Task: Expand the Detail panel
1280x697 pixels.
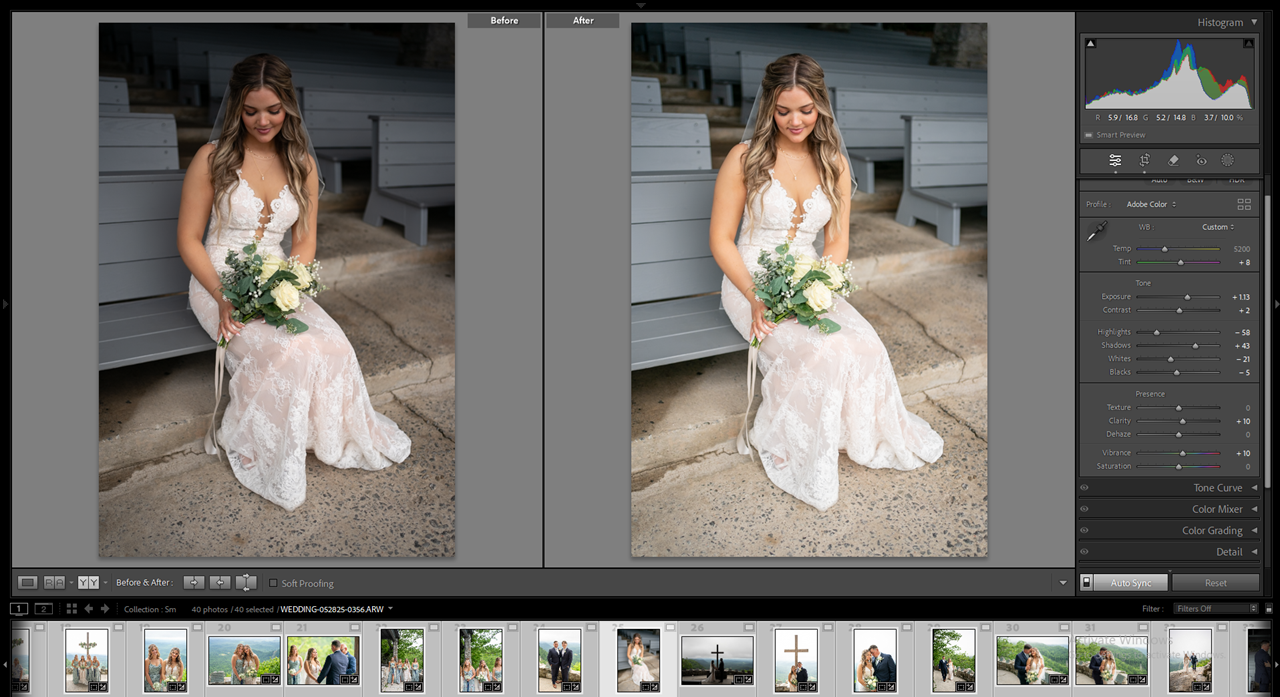Action: [1254, 552]
